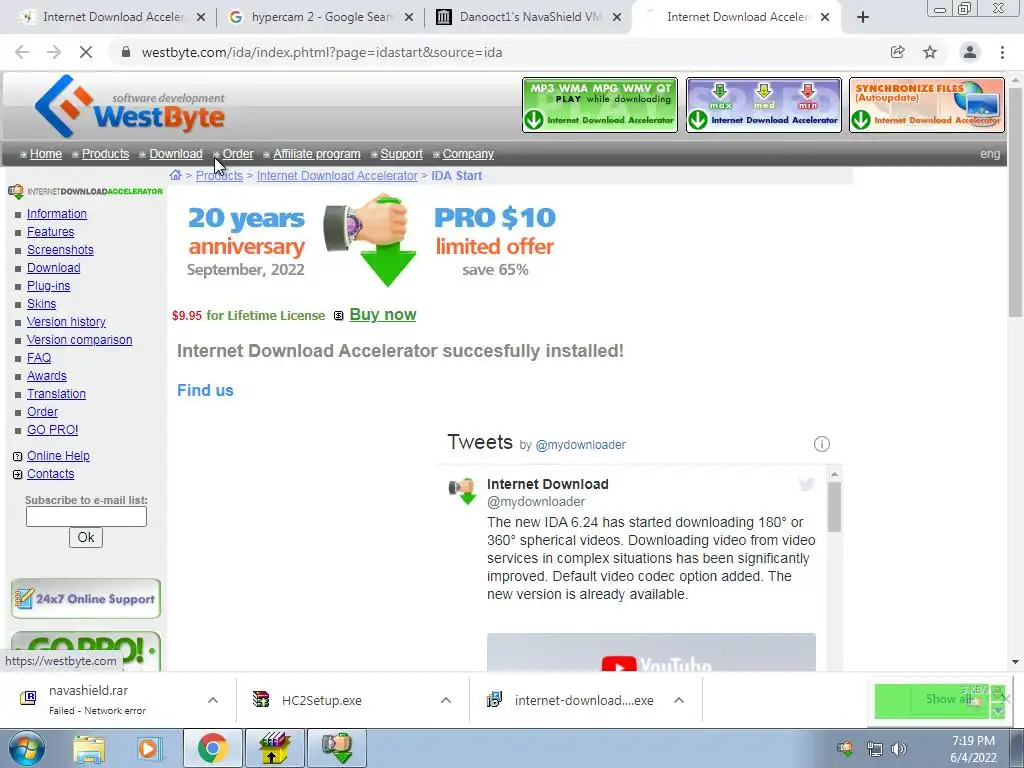The image size is (1024, 768).
Task: Open the Affiliate program menu item
Action: [316, 154]
